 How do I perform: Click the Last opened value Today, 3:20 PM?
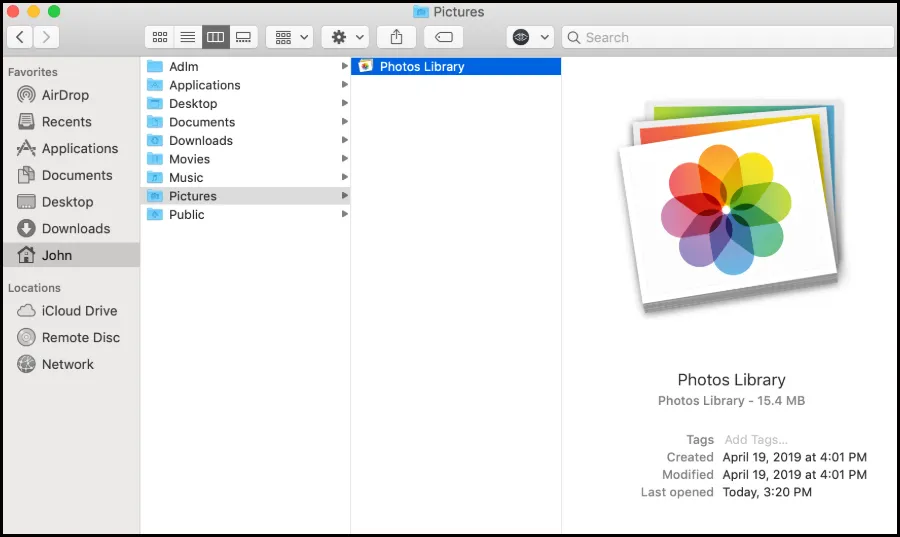coord(767,492)
